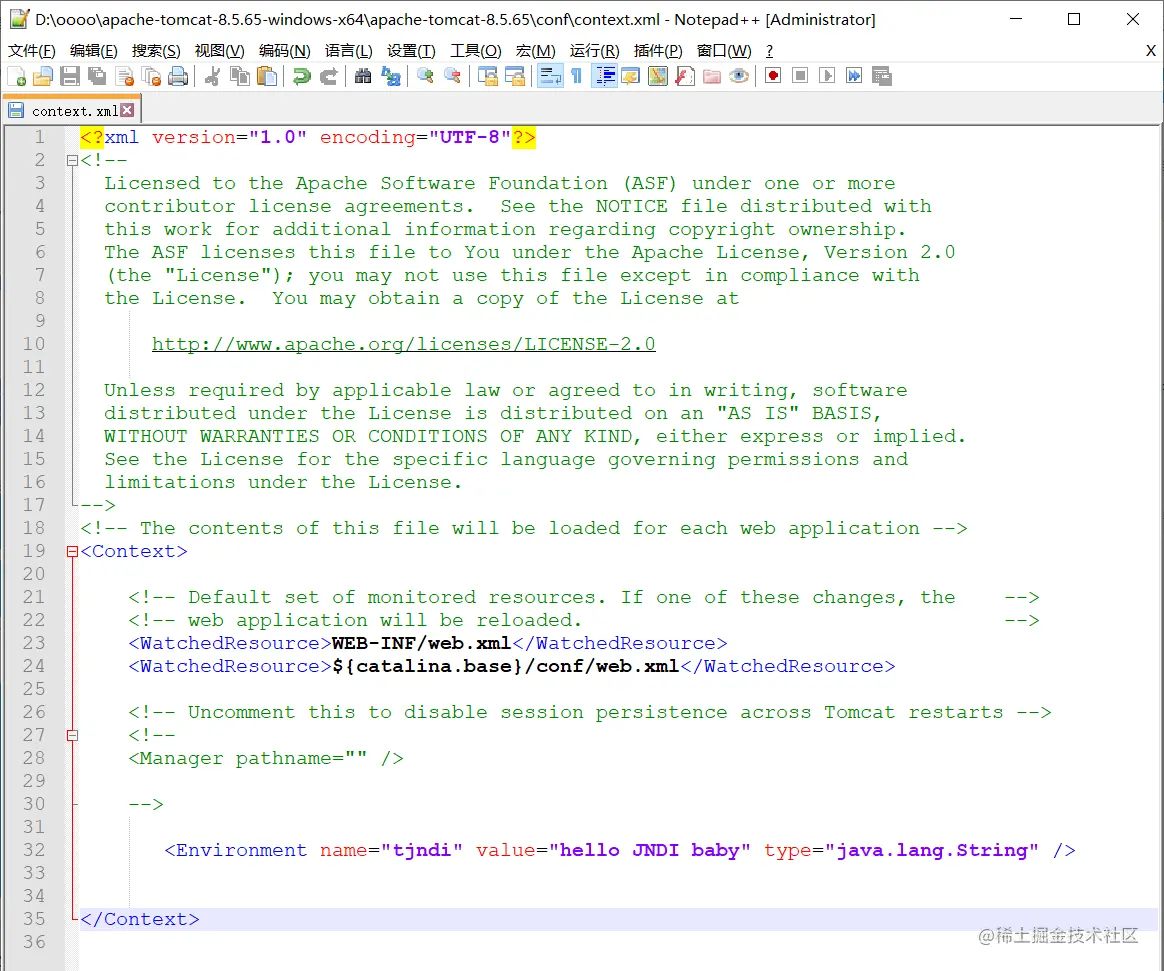Start macro recording with red dot icon
Screen dimensions: 1164x971
tap(773, 76)
